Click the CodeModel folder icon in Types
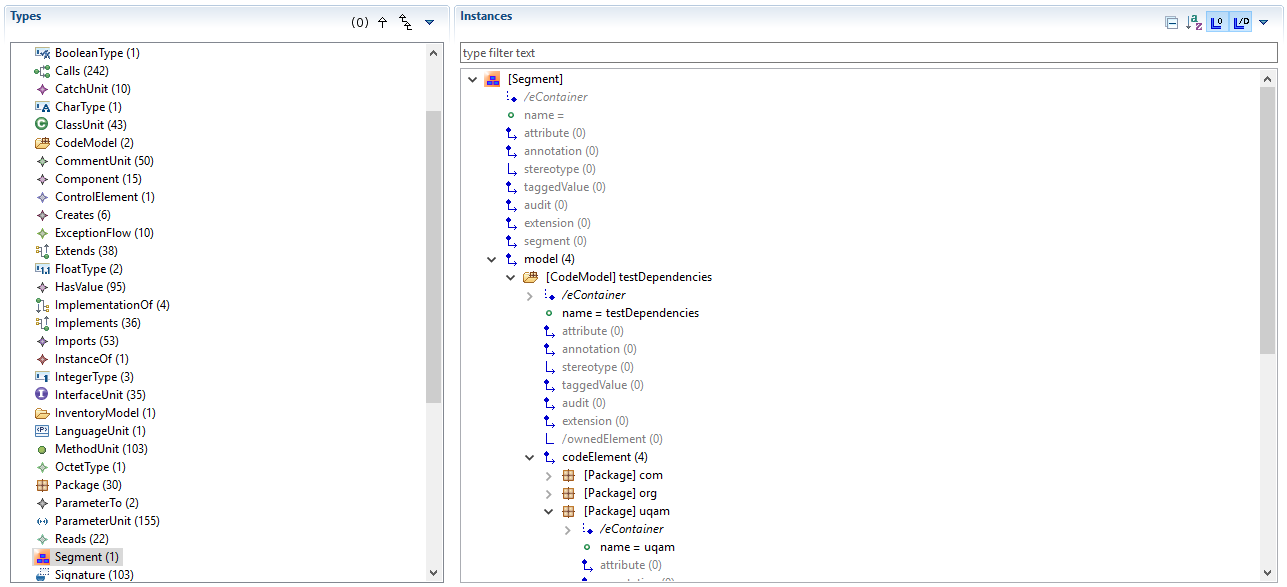Screen dimensions: 1287x587 (42, 143)
